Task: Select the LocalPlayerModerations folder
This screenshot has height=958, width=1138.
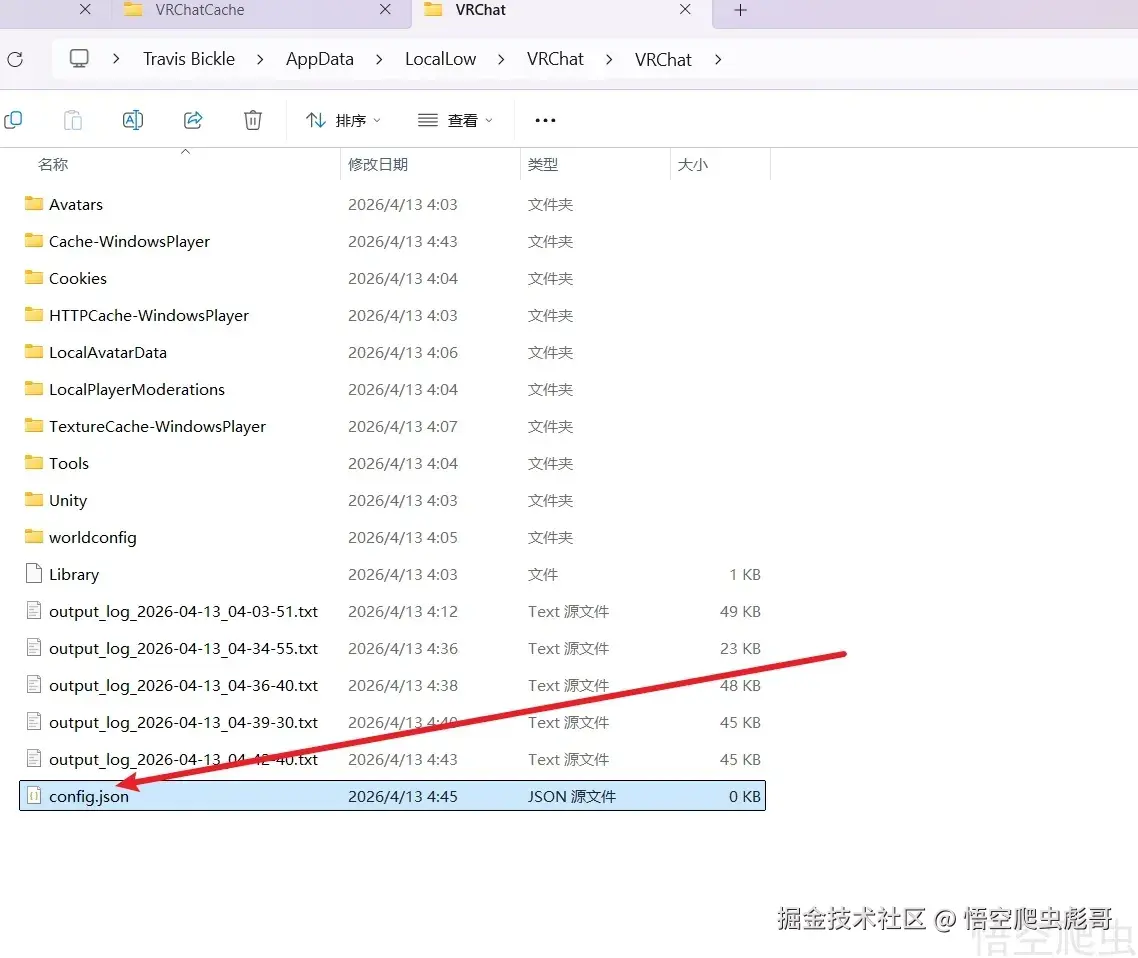Action: [392, 390]
